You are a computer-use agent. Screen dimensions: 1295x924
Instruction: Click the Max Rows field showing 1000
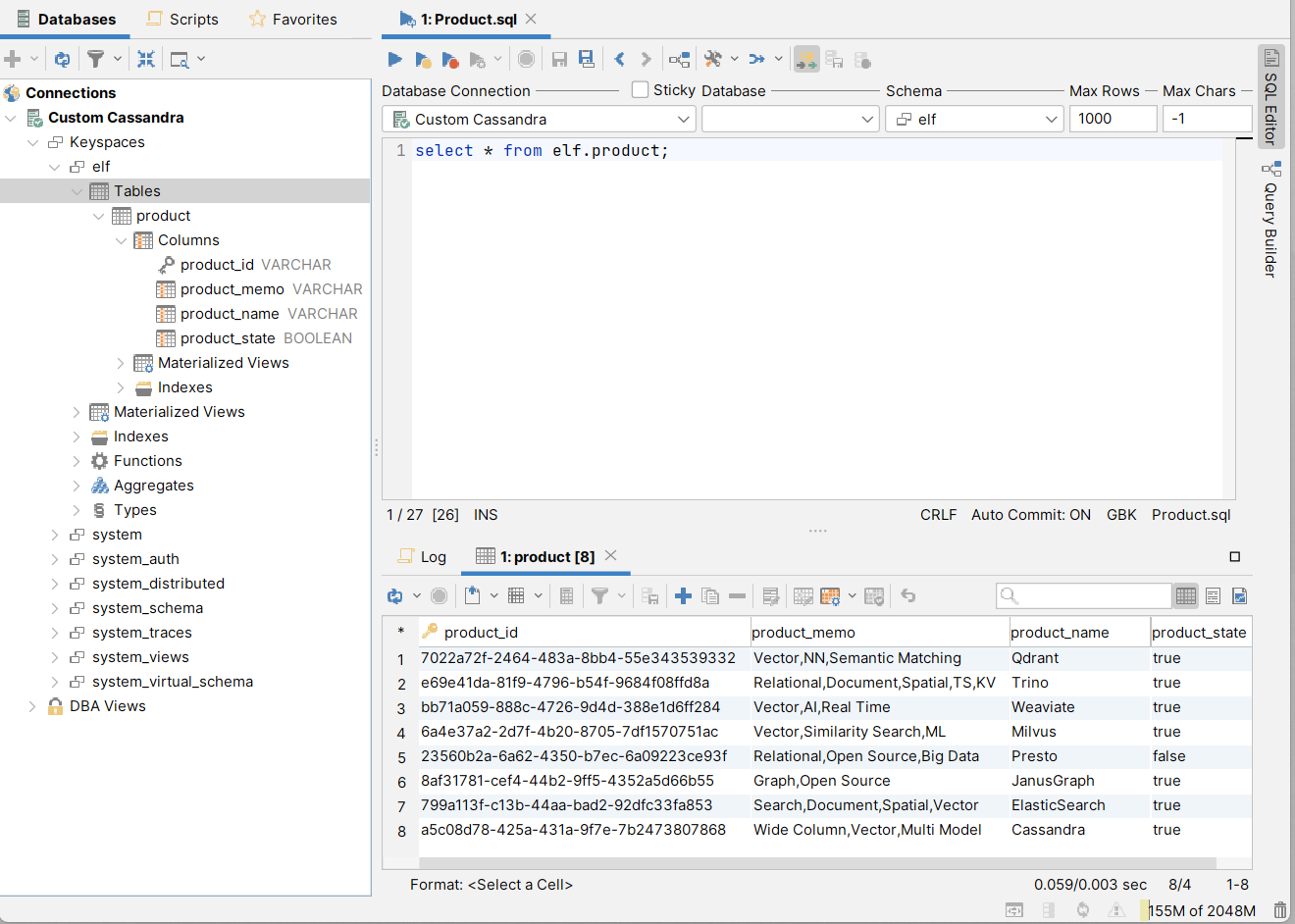tap(1114, 119)
